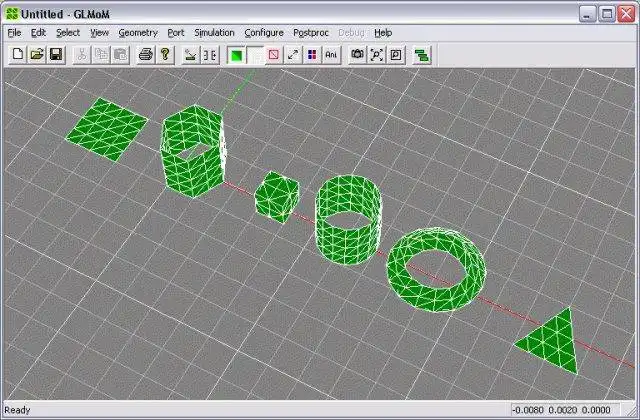The image size is (640, 420).
Task: Click the green stacked layers toolbar button
Action: pyautogui.click(x=422, y=55)
